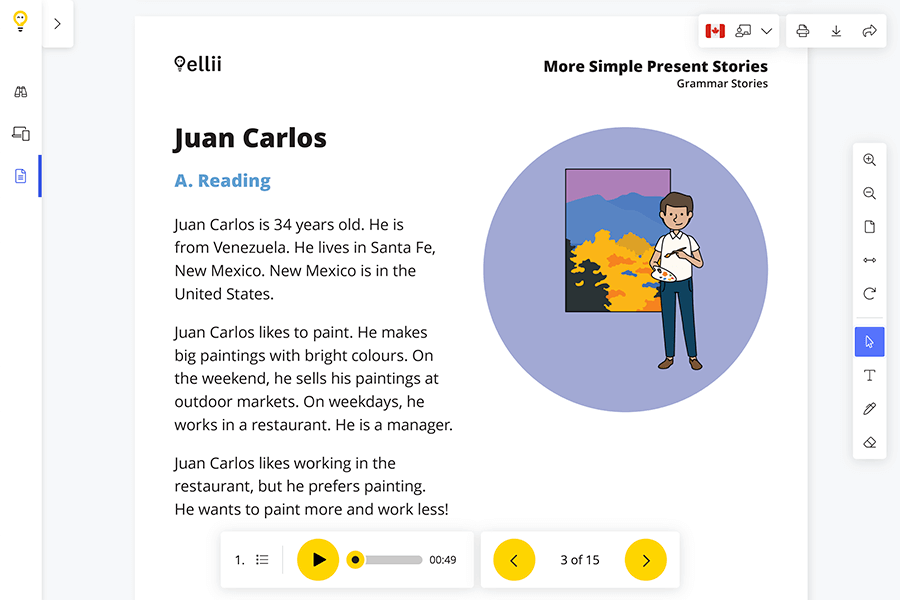Activate the cursor selection tool
Screen dimensions: 900x600
pyautogui.click(x=869, y=341)
